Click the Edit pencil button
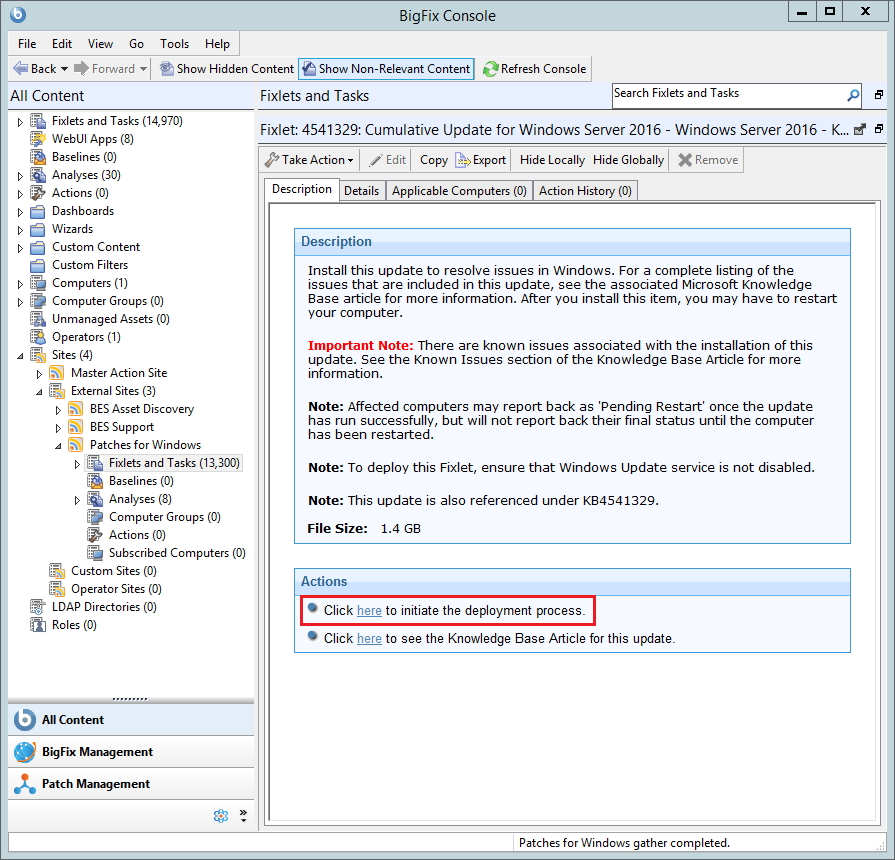 click(x=388, y=160)
